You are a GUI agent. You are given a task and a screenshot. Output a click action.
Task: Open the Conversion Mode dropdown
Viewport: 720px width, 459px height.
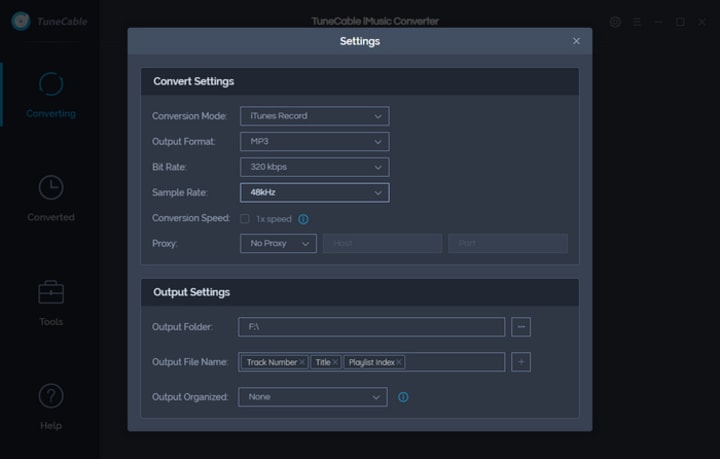tap(315, 116)
